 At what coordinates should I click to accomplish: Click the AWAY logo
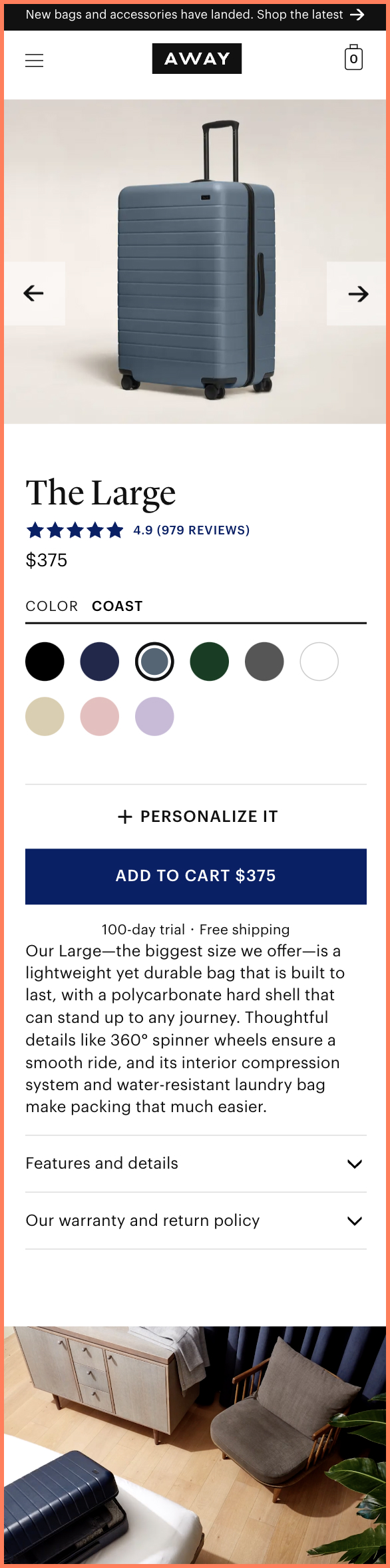196,58
